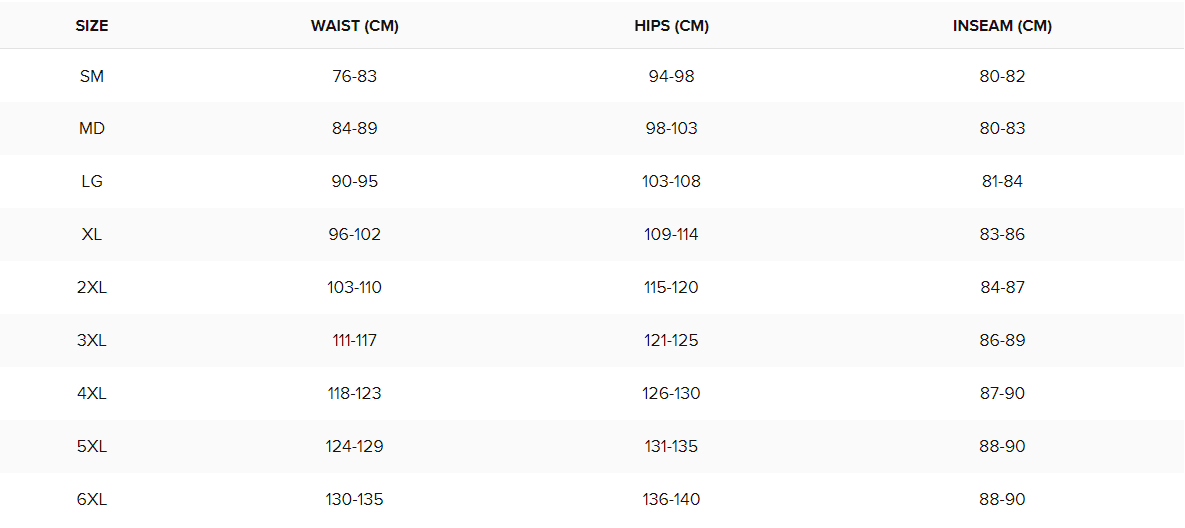Click the waist value 130-135
This screenshot has height=528, width=1185.
pyautogui.click(x=354, y=499)
